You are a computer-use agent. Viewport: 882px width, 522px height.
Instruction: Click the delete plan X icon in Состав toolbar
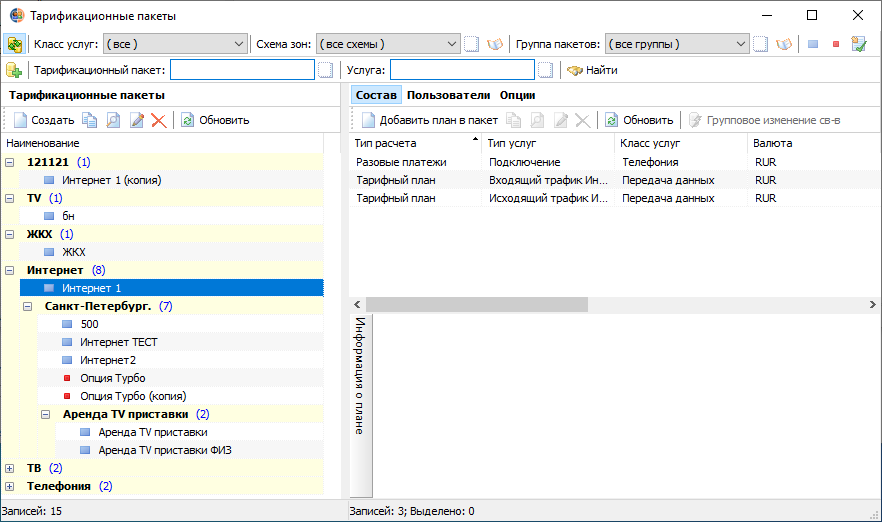[x=583, y=120]
